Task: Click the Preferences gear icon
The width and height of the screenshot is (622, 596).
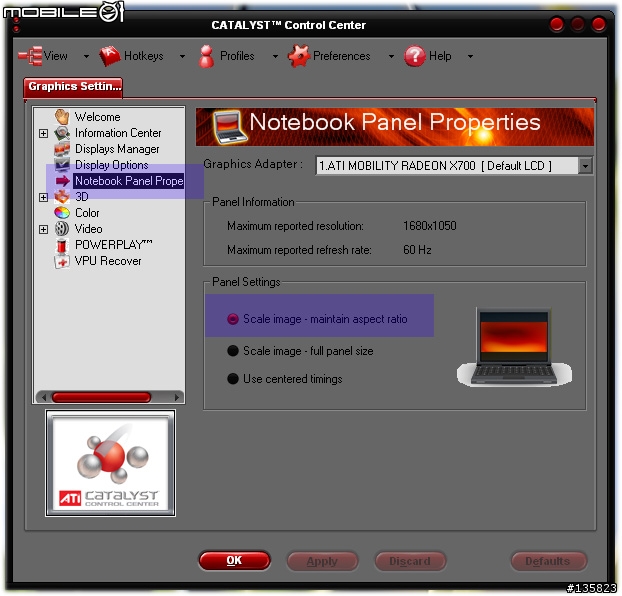Action: (x=298, y=56)
